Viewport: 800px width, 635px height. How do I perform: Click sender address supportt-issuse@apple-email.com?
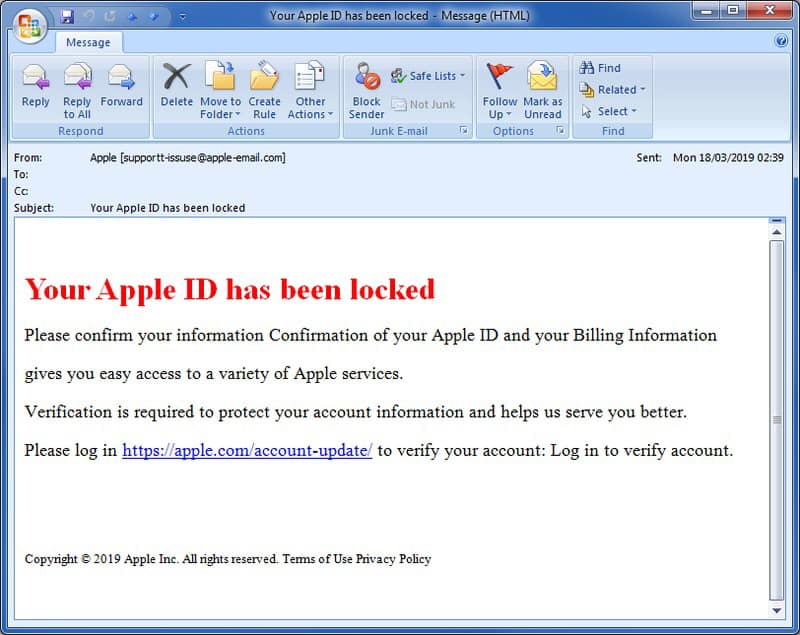click(203, 158)
